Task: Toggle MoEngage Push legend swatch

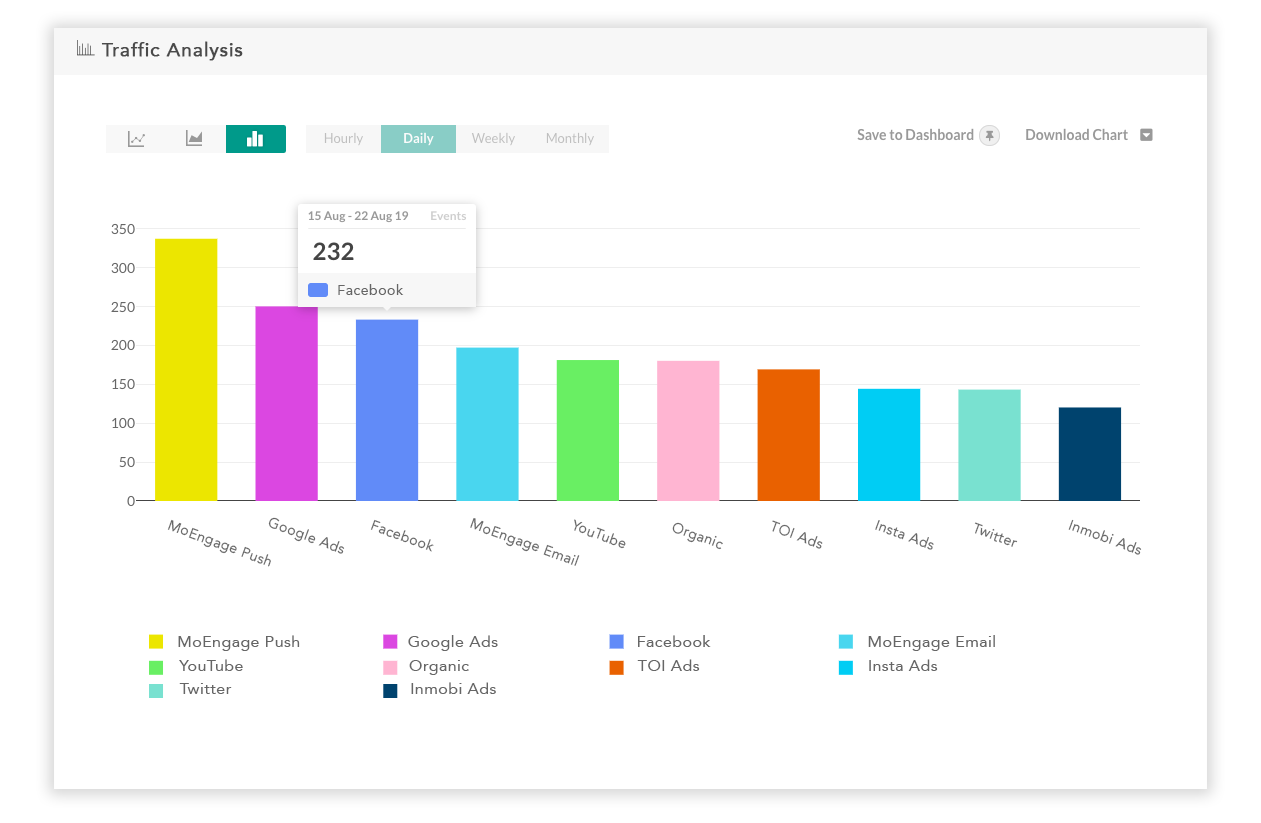Action: tap(156, 642)
